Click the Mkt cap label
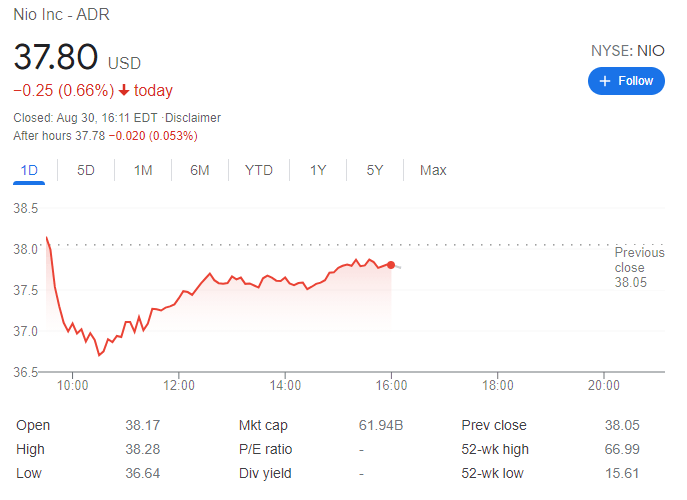 pyautogui.click(x=263, y=425)
